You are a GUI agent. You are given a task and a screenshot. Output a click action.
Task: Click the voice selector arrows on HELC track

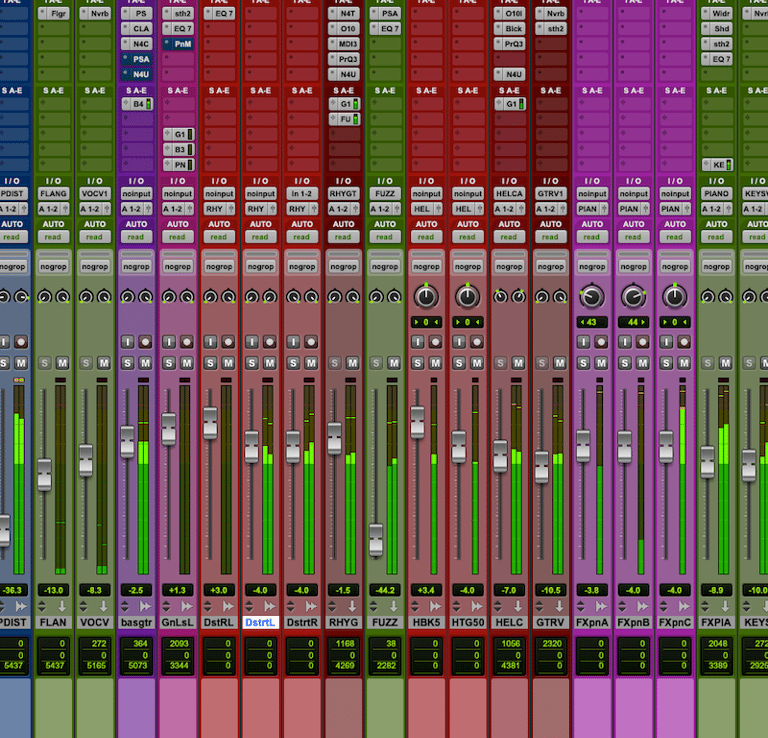498,607
